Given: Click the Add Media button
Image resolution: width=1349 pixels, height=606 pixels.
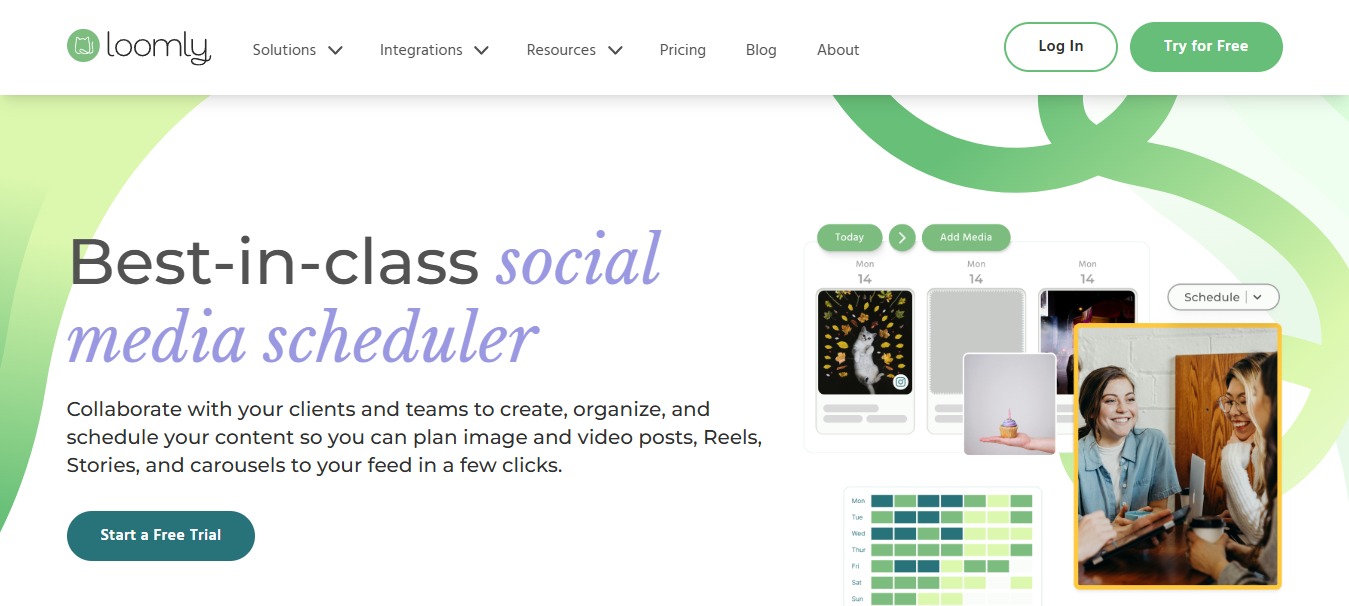Looking at the screenshot, I should (x=966, y=237).
